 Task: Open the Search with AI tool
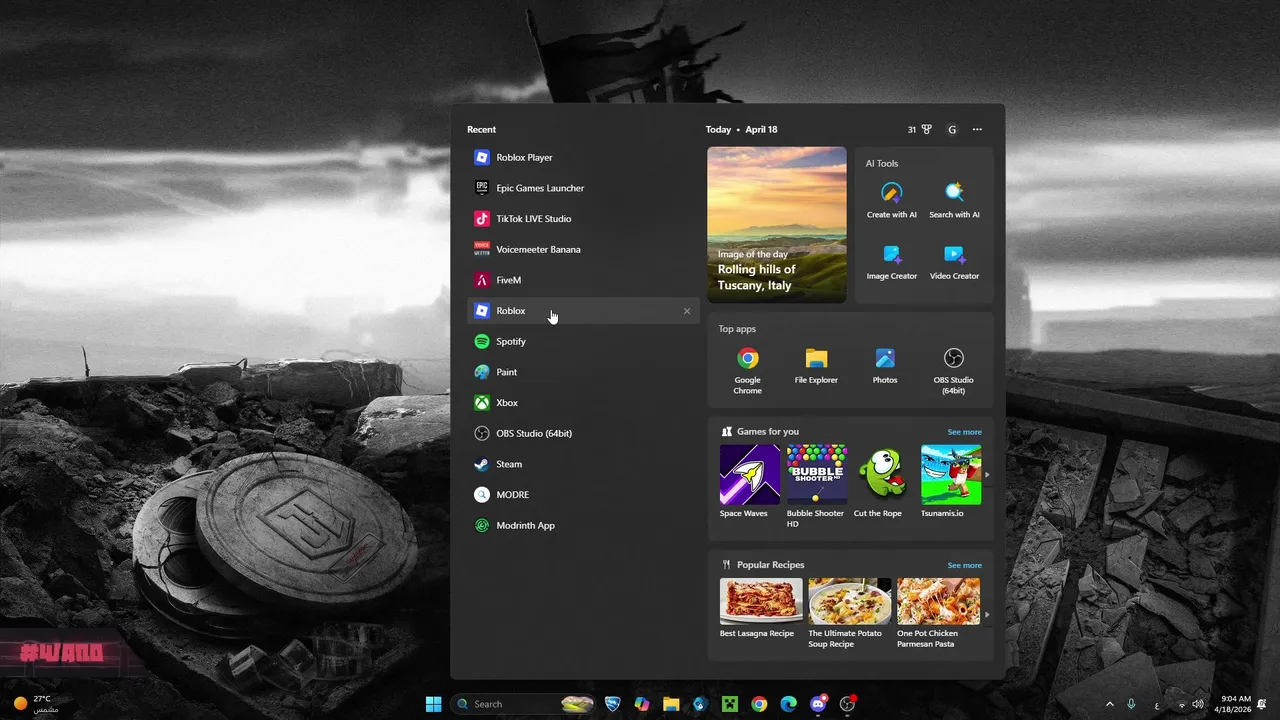point(954,200)
